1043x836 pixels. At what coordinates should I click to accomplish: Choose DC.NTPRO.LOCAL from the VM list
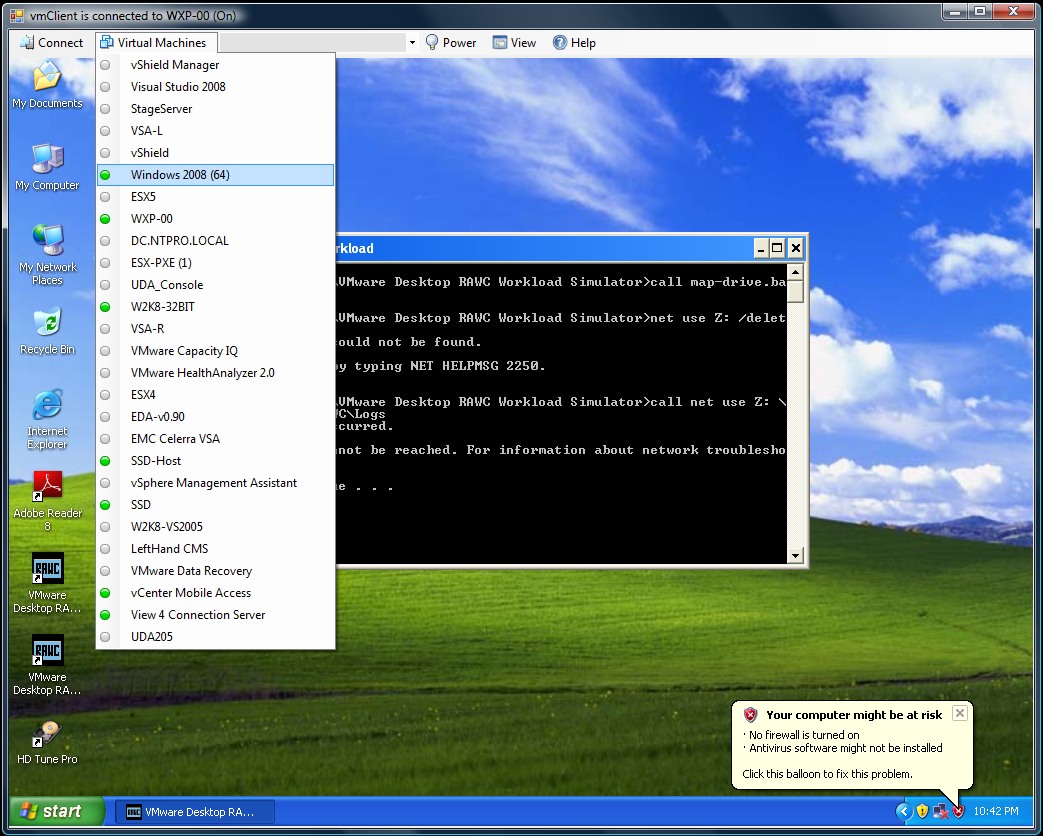[216, 240]
